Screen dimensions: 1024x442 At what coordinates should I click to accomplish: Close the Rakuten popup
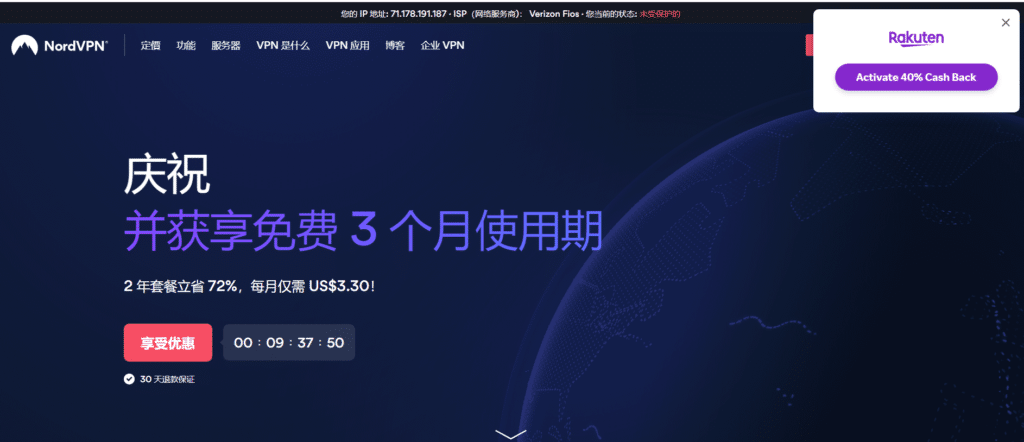[x=1006, y=23]
